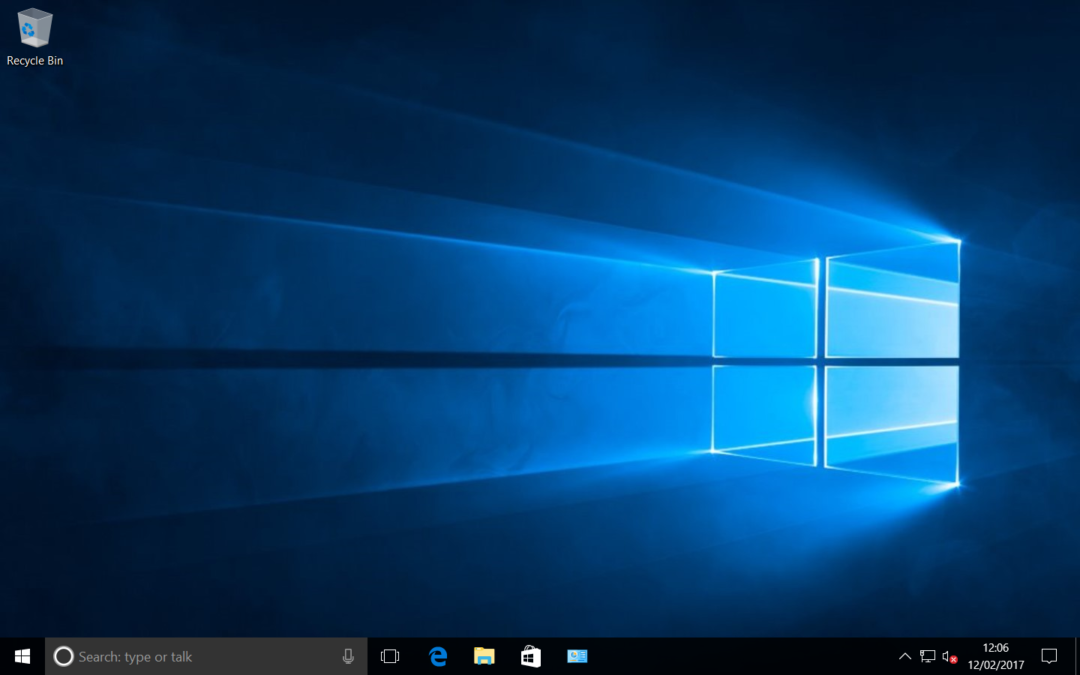Open the network status tray icon

tap(927, 656)
